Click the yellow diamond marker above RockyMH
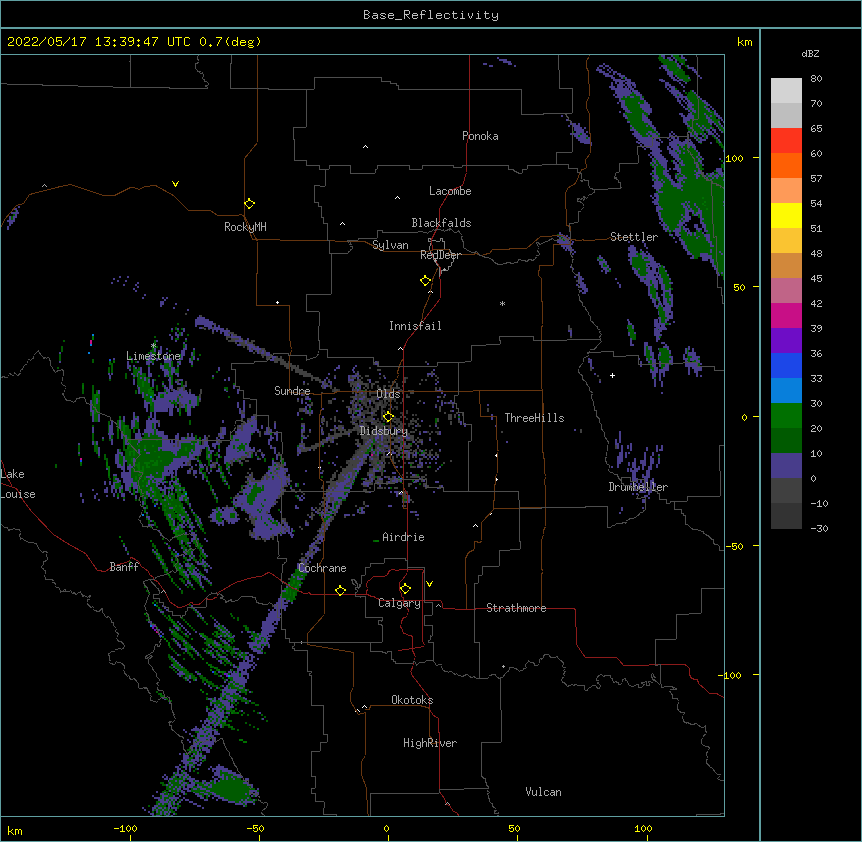Viewport: 862px width, 842px height. pyautogui.click(x=249, y=203)
